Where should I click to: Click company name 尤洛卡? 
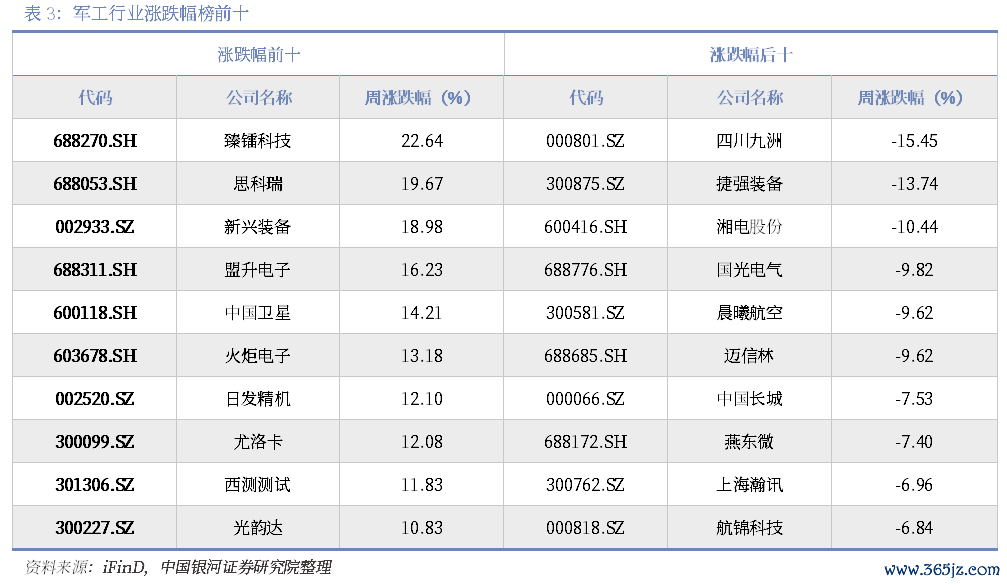click(x=258, y=442)
